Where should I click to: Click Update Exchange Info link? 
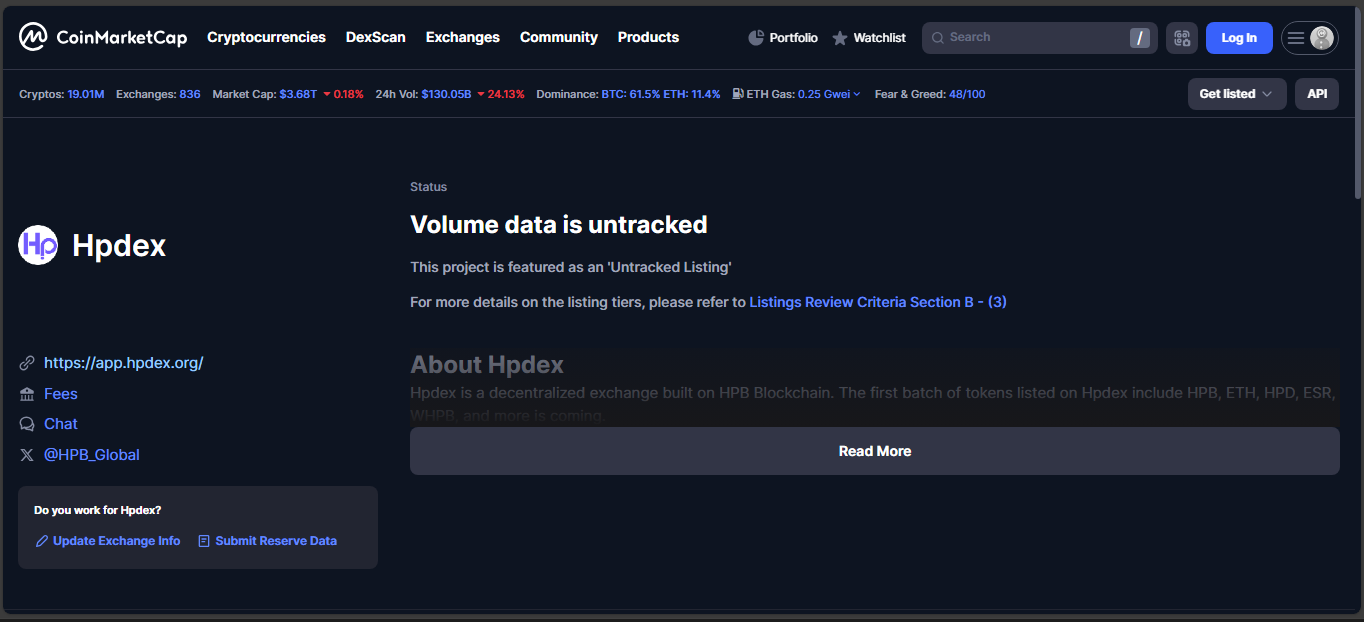pos(117,541)
